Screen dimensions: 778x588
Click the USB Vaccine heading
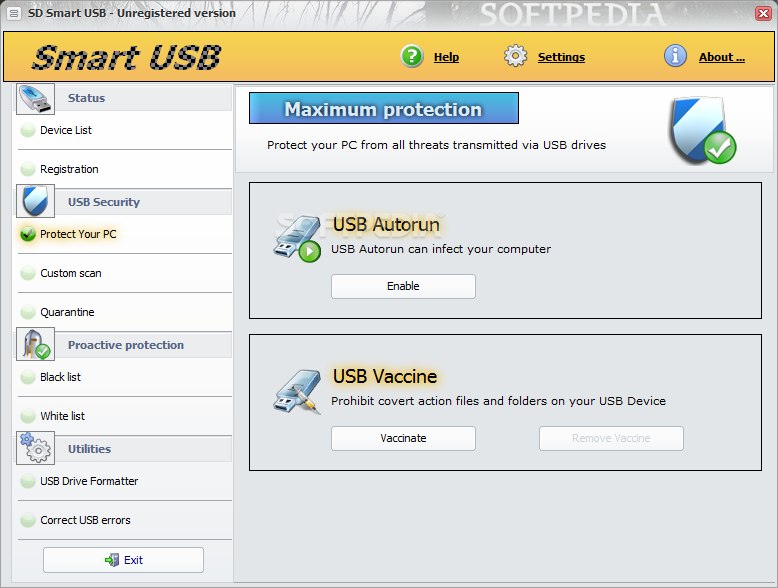point(385,376)
